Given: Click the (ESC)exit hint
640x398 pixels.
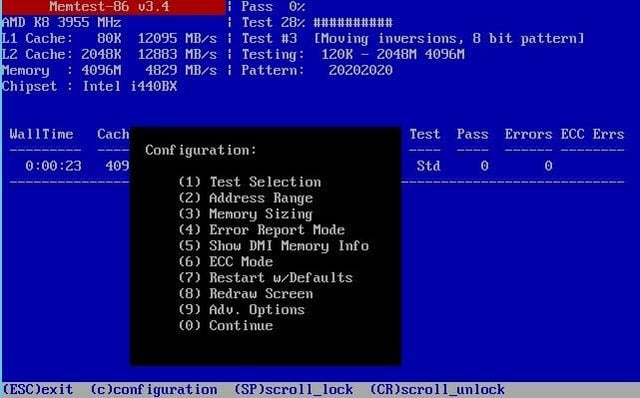Looking at the screenshot, I should tap(38, 389).
